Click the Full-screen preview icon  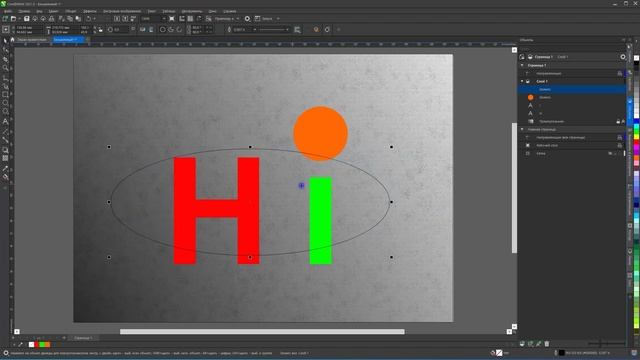[172, 19]
